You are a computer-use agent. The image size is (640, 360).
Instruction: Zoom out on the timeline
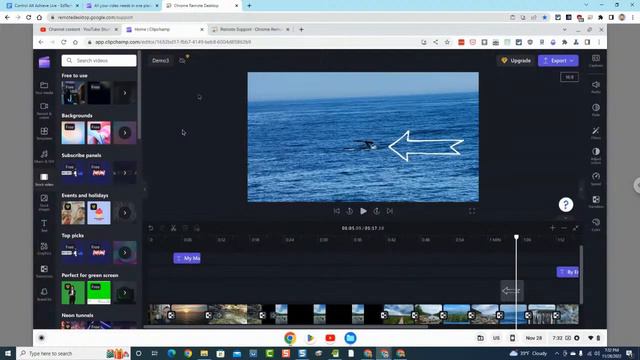click(x=564, y=228)
